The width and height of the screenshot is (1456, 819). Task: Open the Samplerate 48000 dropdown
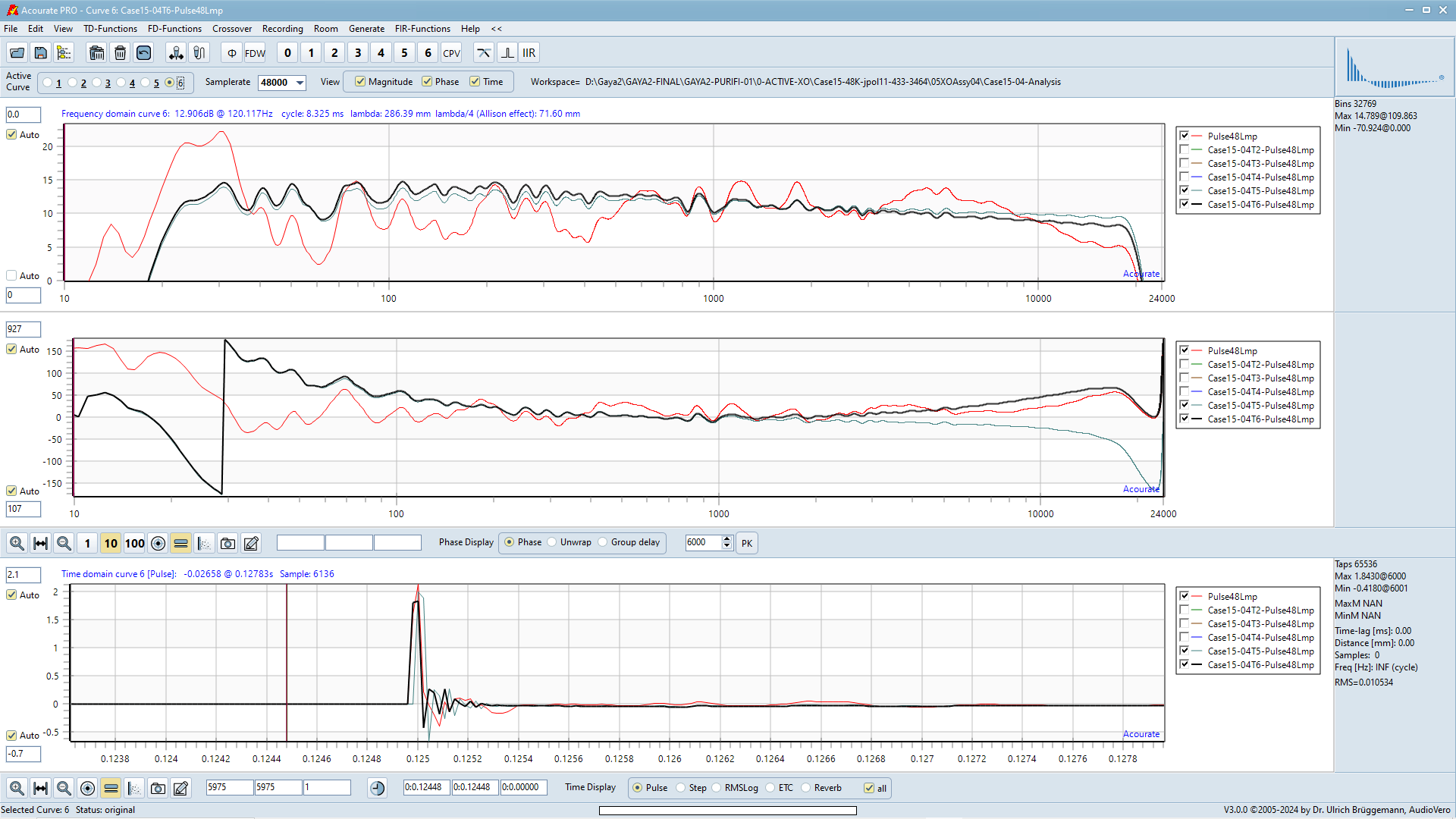pyautogui.click(x=300, y=83)
